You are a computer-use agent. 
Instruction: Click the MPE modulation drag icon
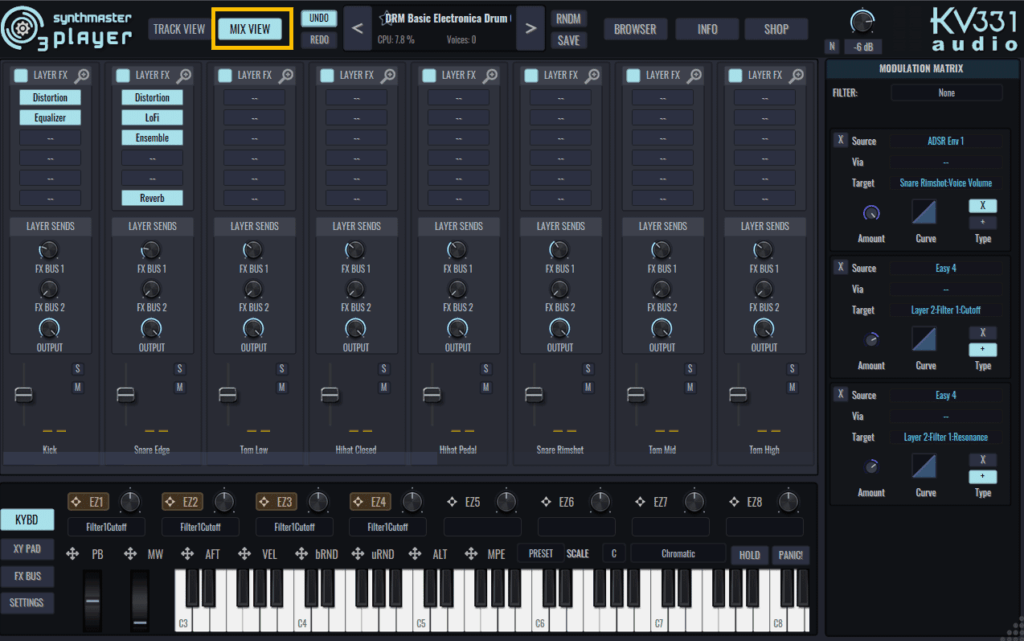[x=471, y=554]
